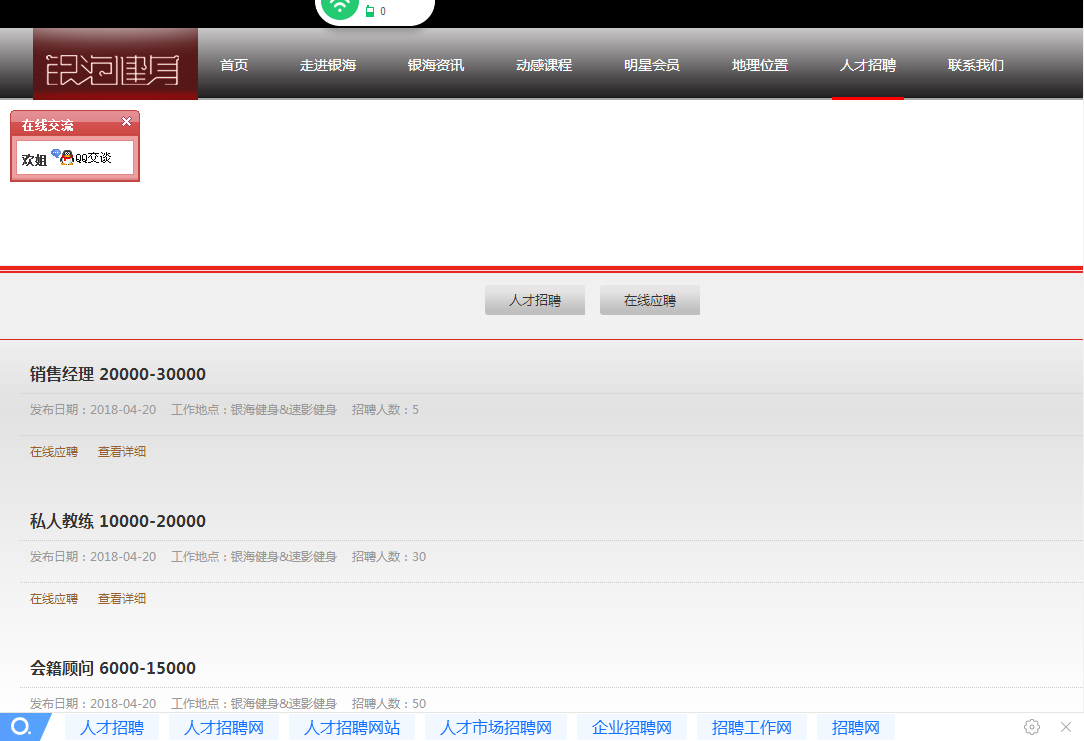
Task: Close the 在线交流 chat widget
Action: point(127,122)
